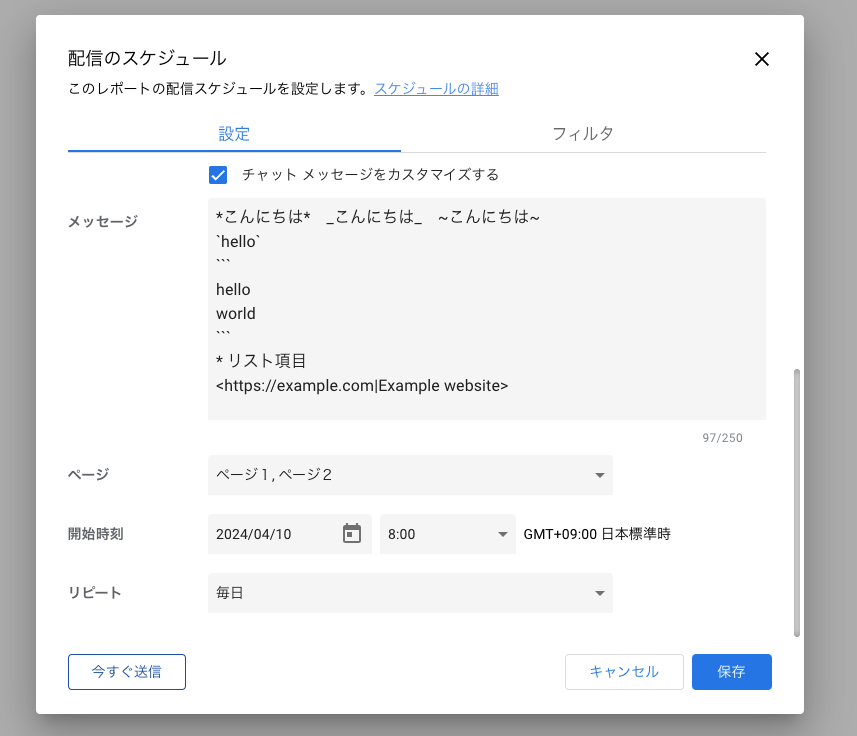
Task: Click the 2024/04/10 start date field
Action: (272, 534)
